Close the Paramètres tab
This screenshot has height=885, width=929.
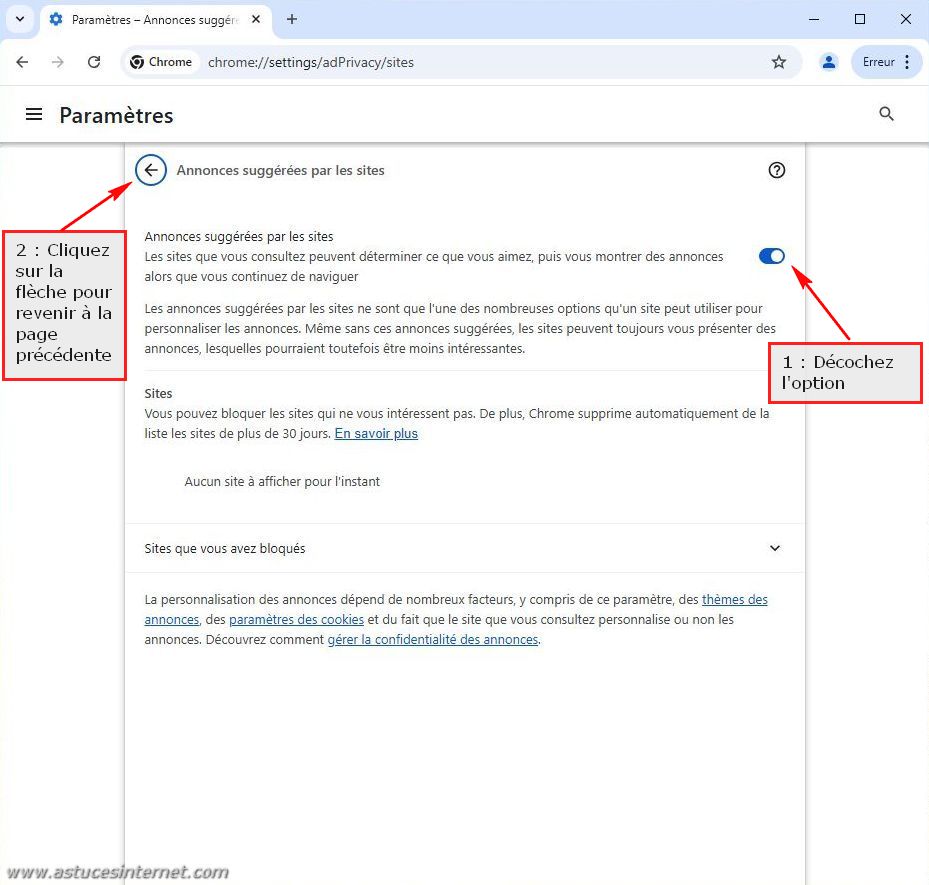click(256, 20)
